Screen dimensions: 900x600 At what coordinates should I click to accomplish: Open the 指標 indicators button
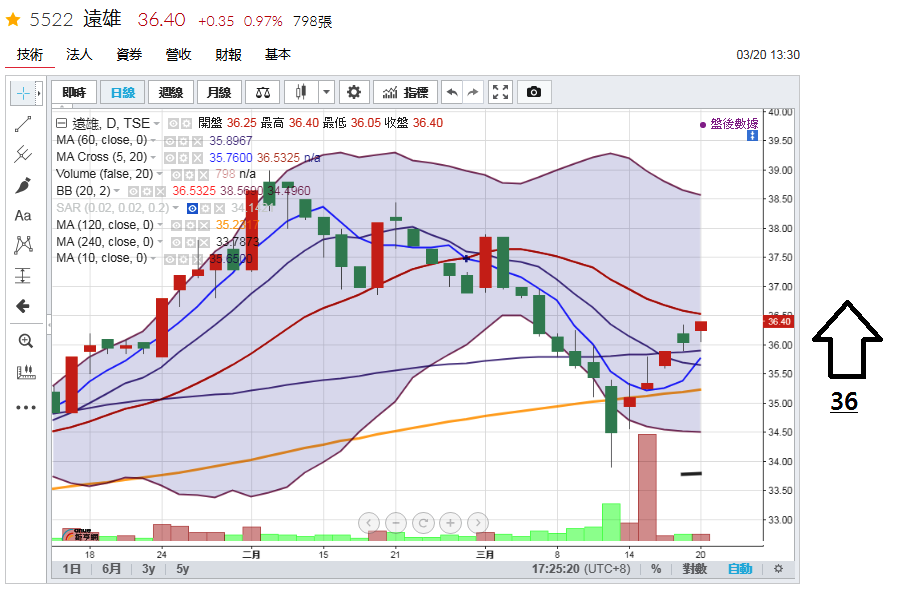pyautogui.click(x=406, y=92)
